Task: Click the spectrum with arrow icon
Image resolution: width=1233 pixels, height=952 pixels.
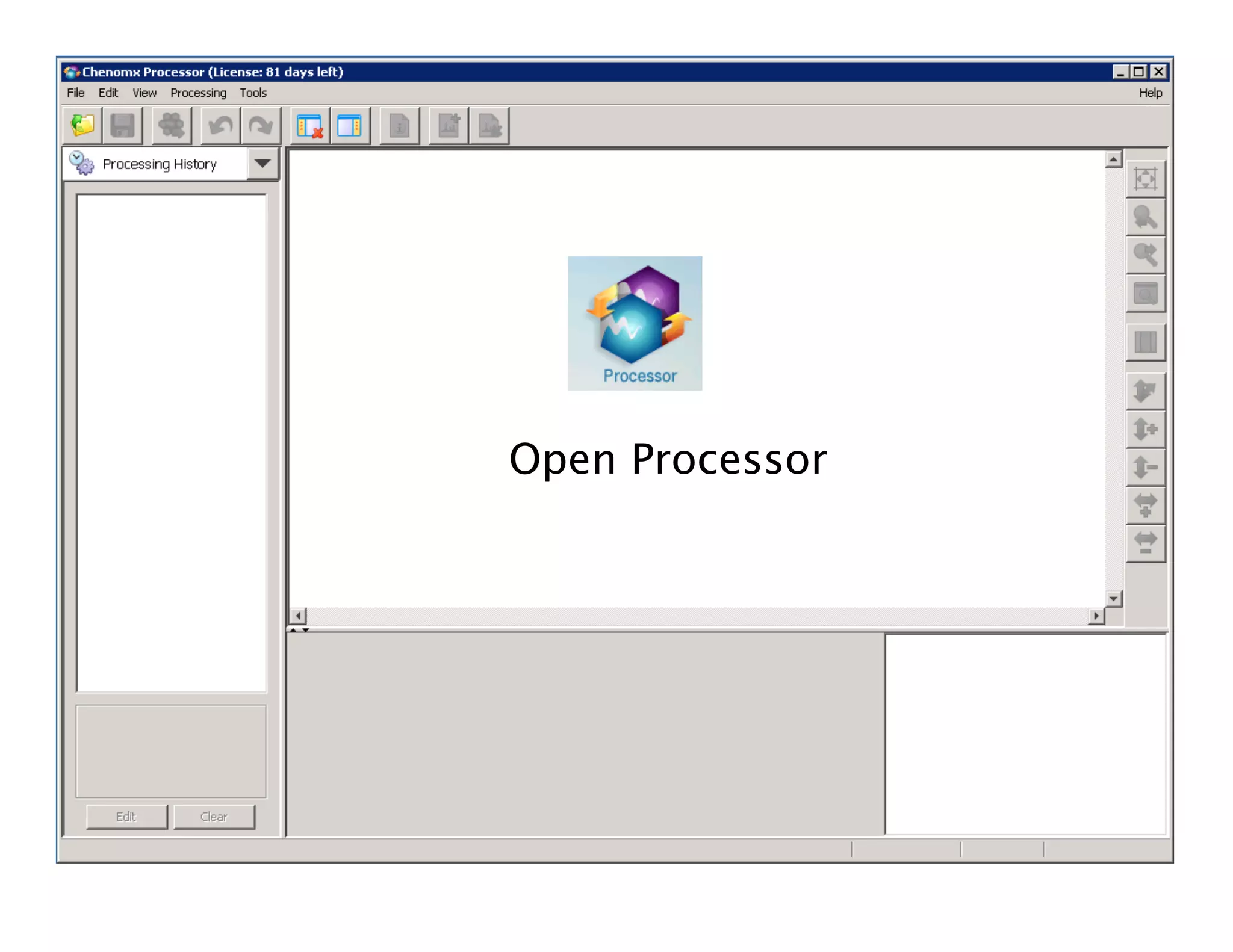Action: (489, 126)
